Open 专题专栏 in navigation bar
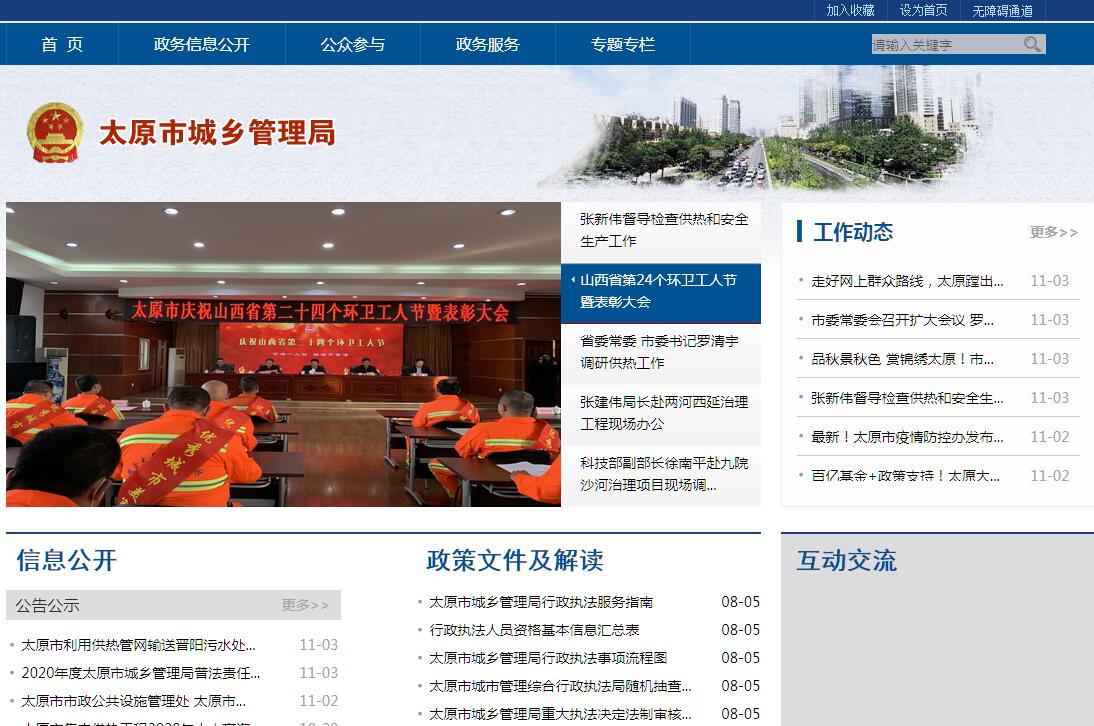Screen dimensions: 1094x726 [x=622, y=44]
